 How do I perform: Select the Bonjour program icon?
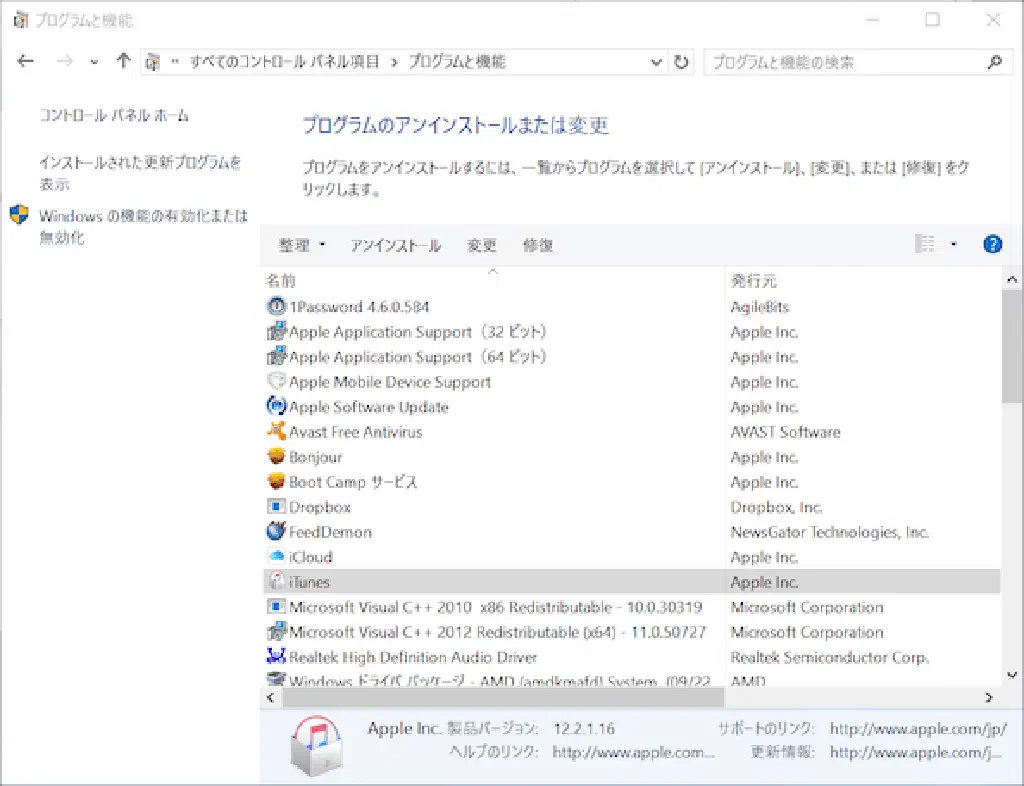click(276, 457)
